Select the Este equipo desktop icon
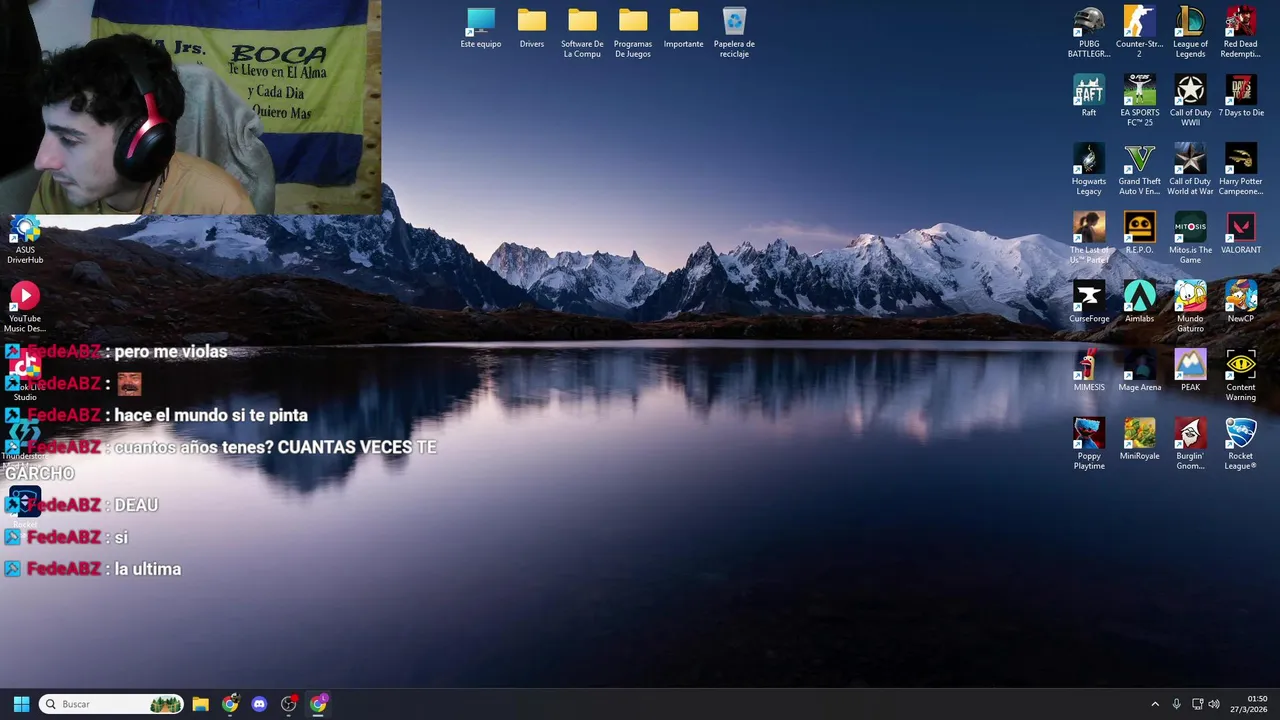Screen dimensions: 1280x720 (481, 28)
